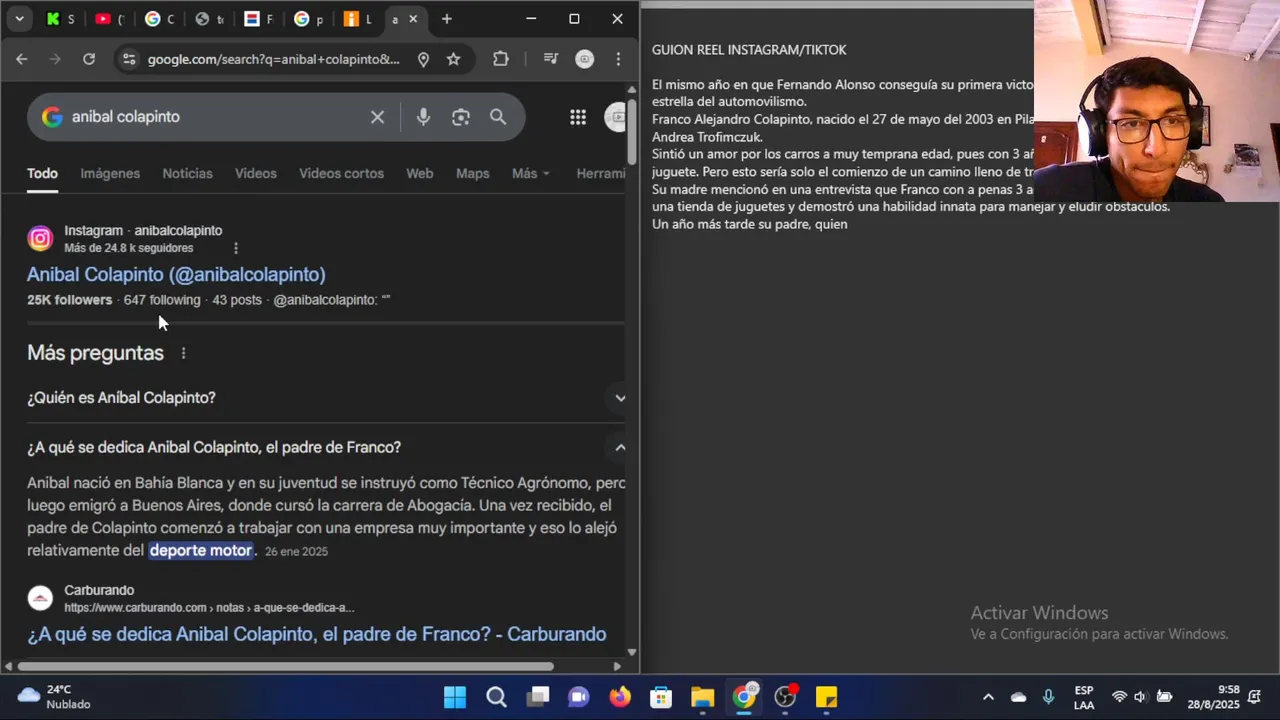Click the horizontal scrollbar at page bottom
This screenshot has width=1280, height=720.
click(x=285, y=666)
